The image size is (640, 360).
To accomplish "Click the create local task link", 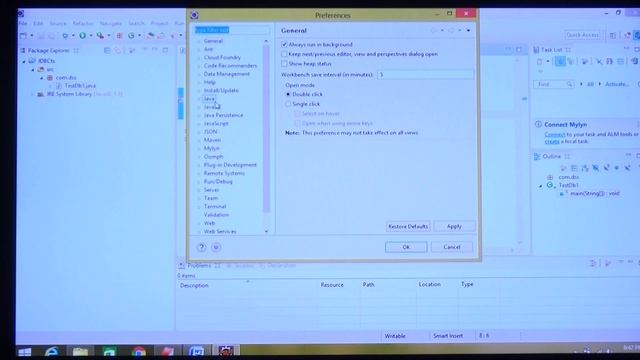I will click(x=552, y=141).
